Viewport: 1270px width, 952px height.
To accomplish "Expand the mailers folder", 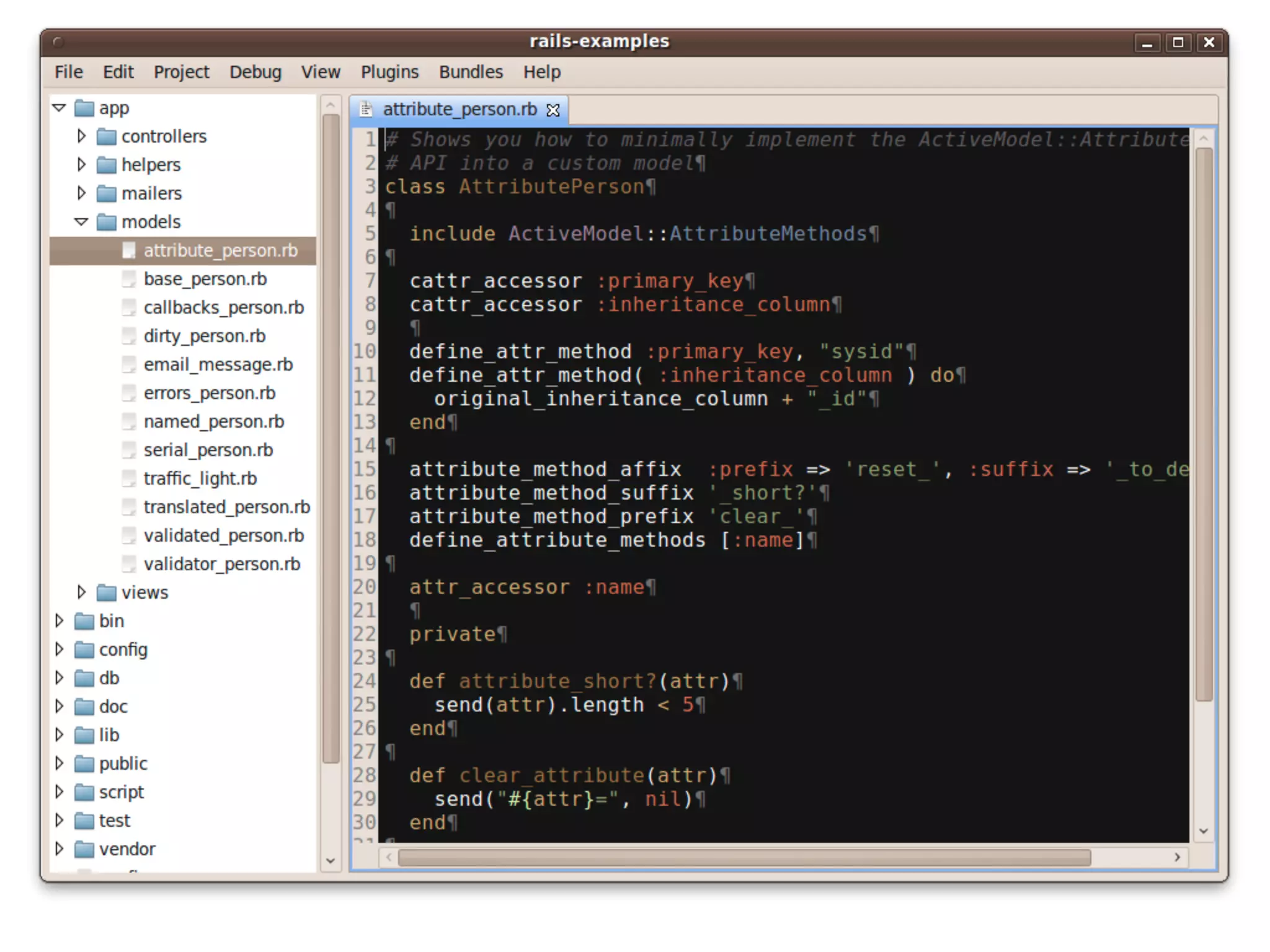I will click(x=81, y=193).
